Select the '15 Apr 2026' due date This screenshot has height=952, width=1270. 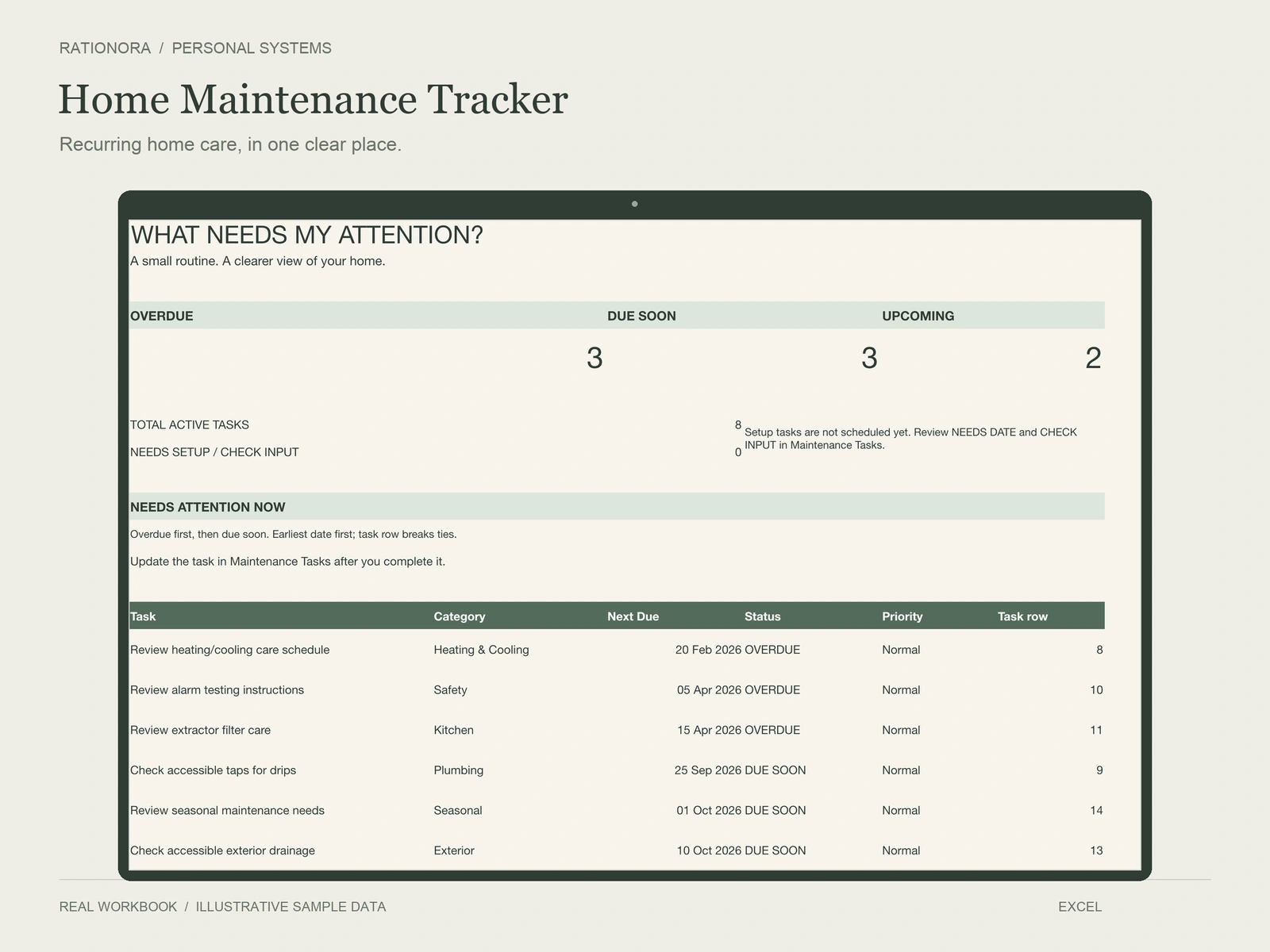709,730
